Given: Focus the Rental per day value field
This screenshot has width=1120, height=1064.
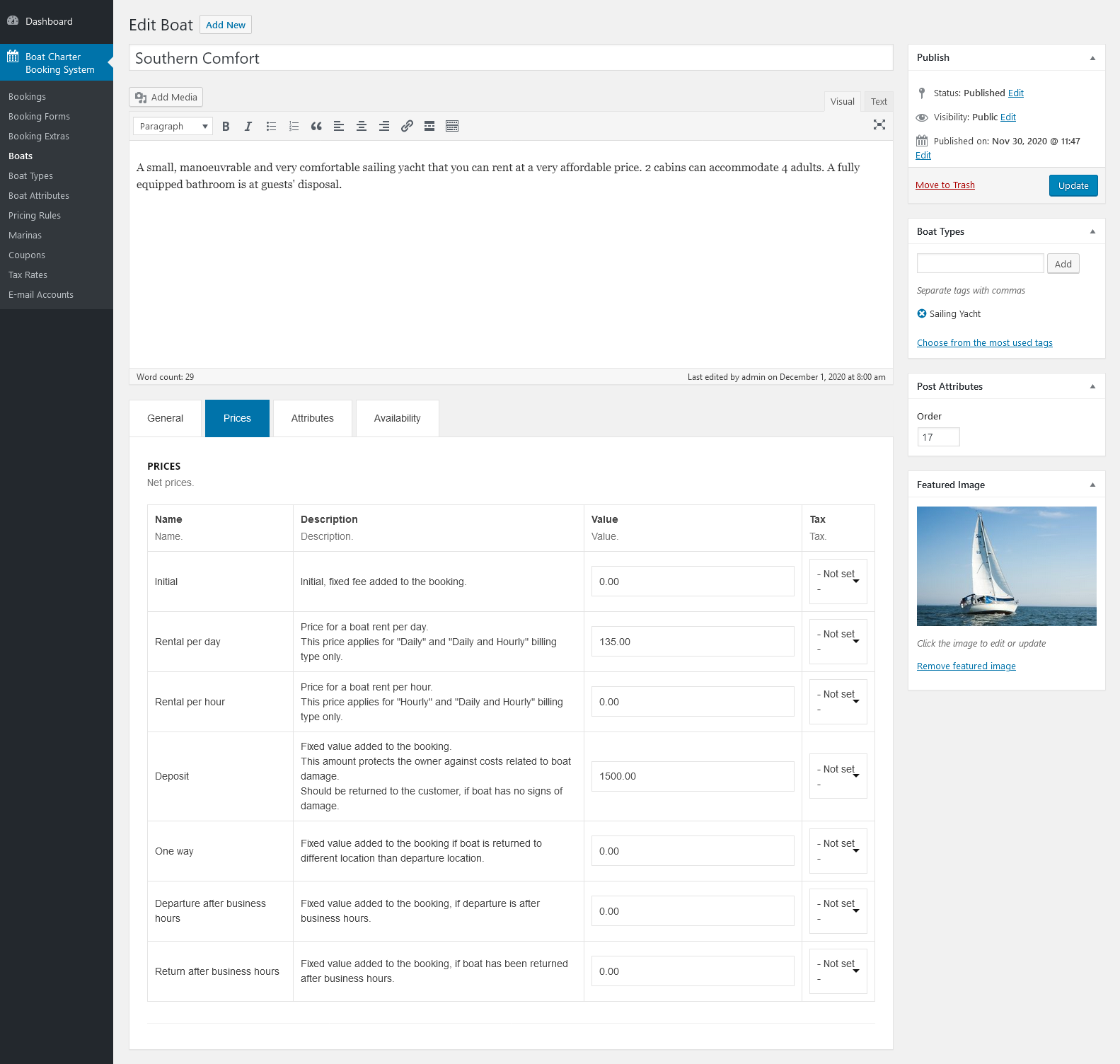Looking at the screenshot, I should [693, 642].
